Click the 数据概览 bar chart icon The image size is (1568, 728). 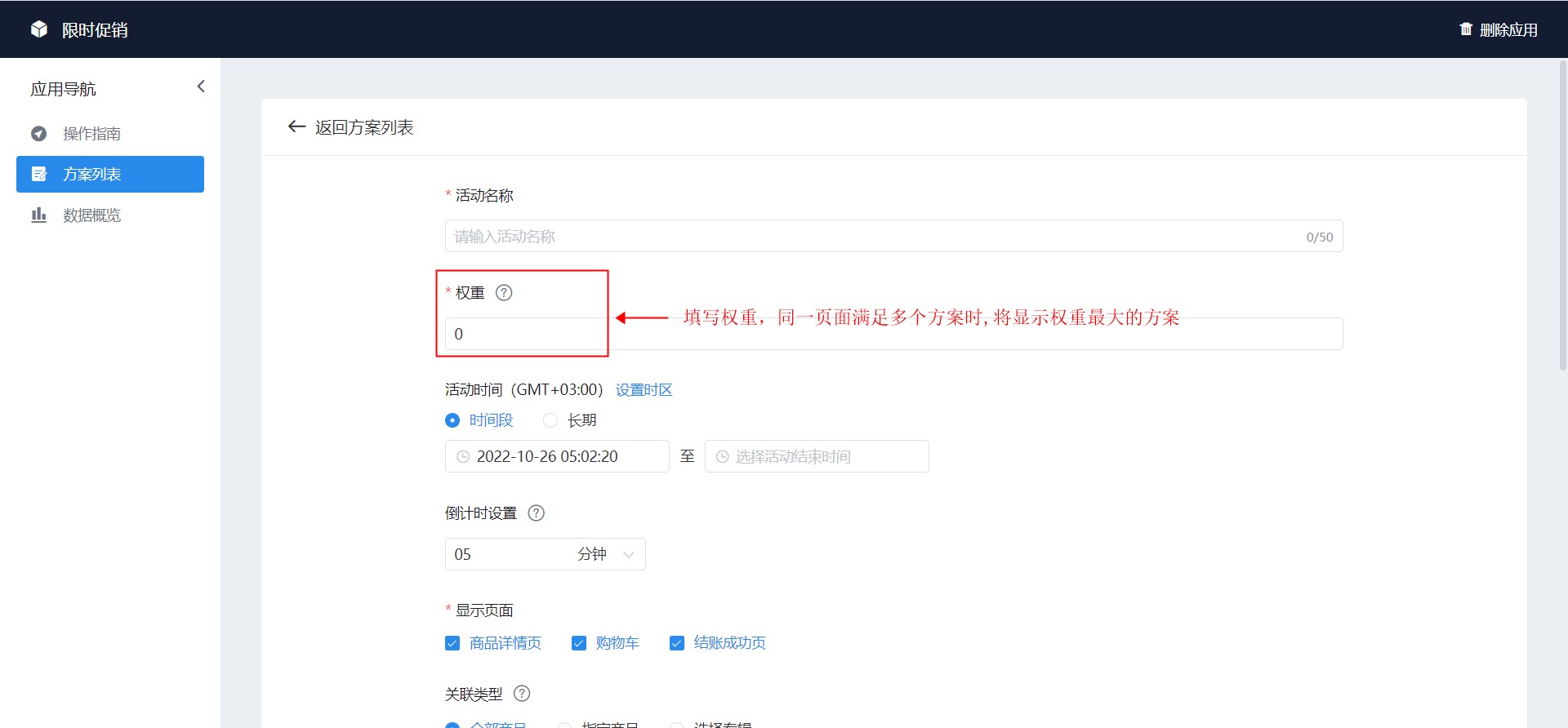(38, 215)
